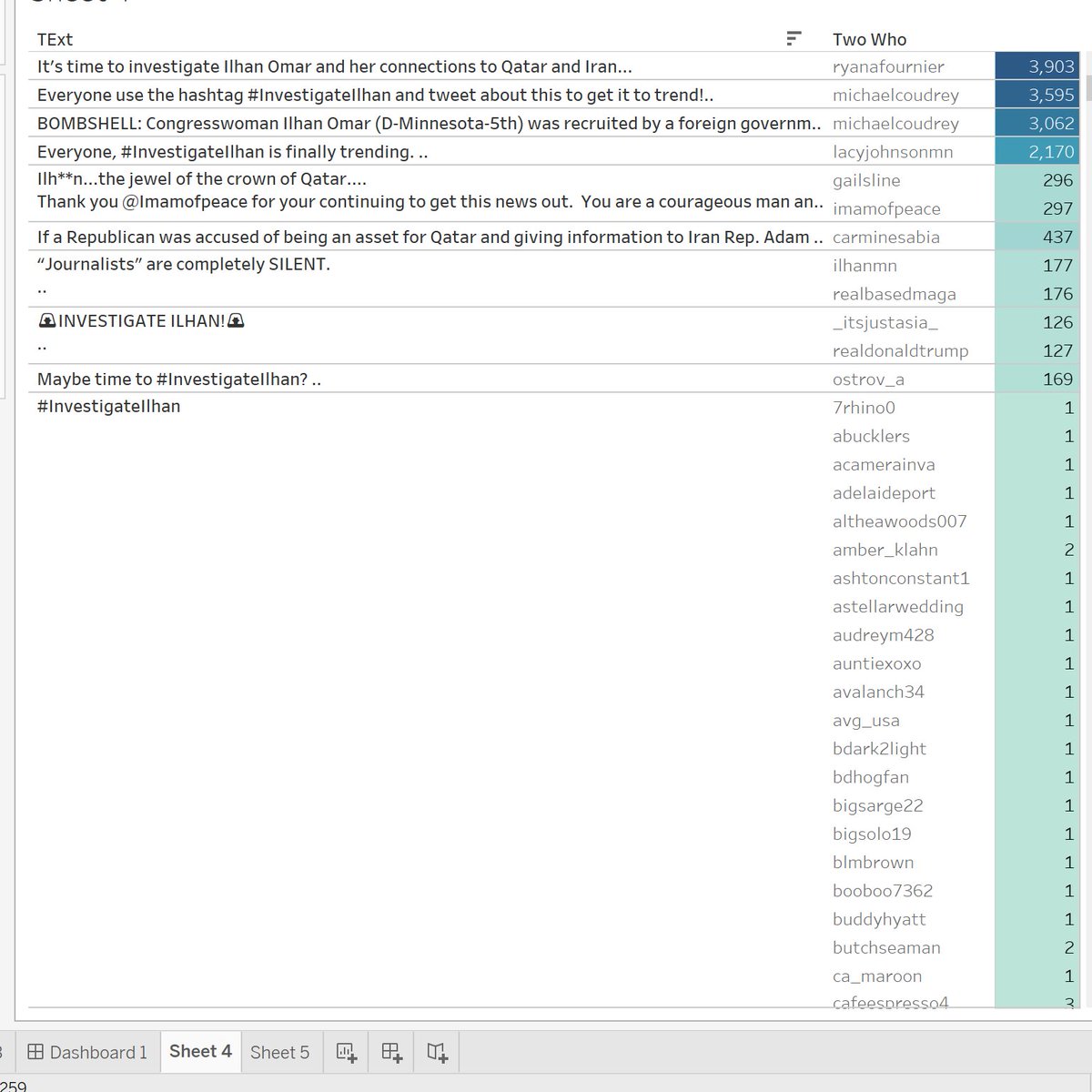Select the INVESTIGATE ILHAN! siren text
Image resolution: width=1092 pixels, height=1092 pixels.
point(142,321)
